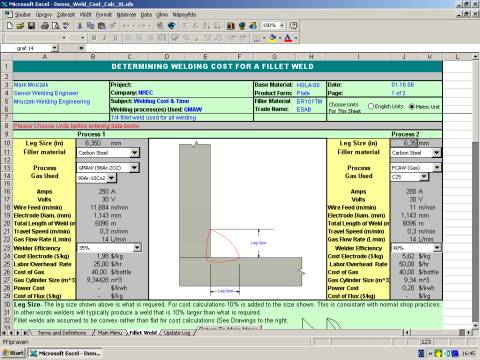
Task: Click the Paste Function fx icon
Action: click(195, 26)
